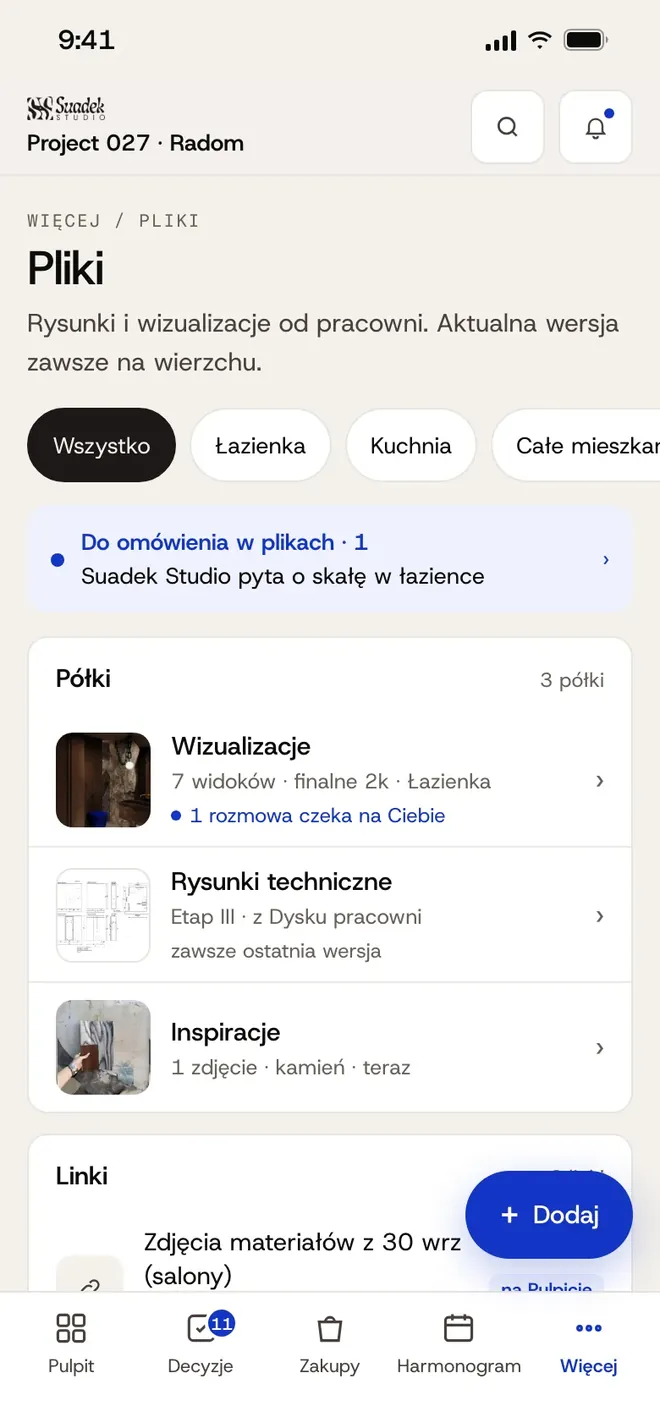Tap the WIĘCEJ breadcrumb
660x1428 pixels.
(64, 220)
